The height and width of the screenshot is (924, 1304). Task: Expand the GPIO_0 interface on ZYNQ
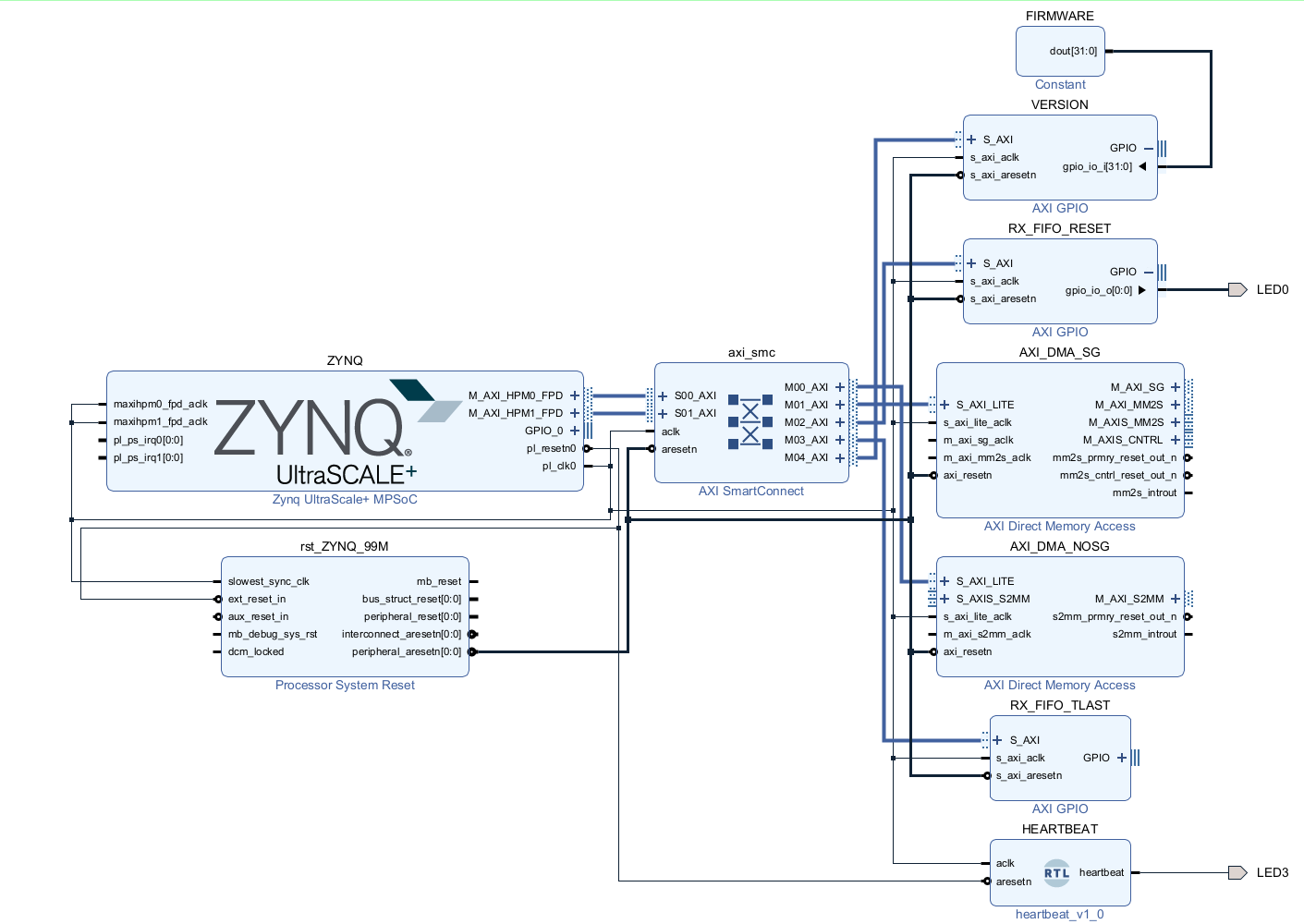click(x=575, y=431)
